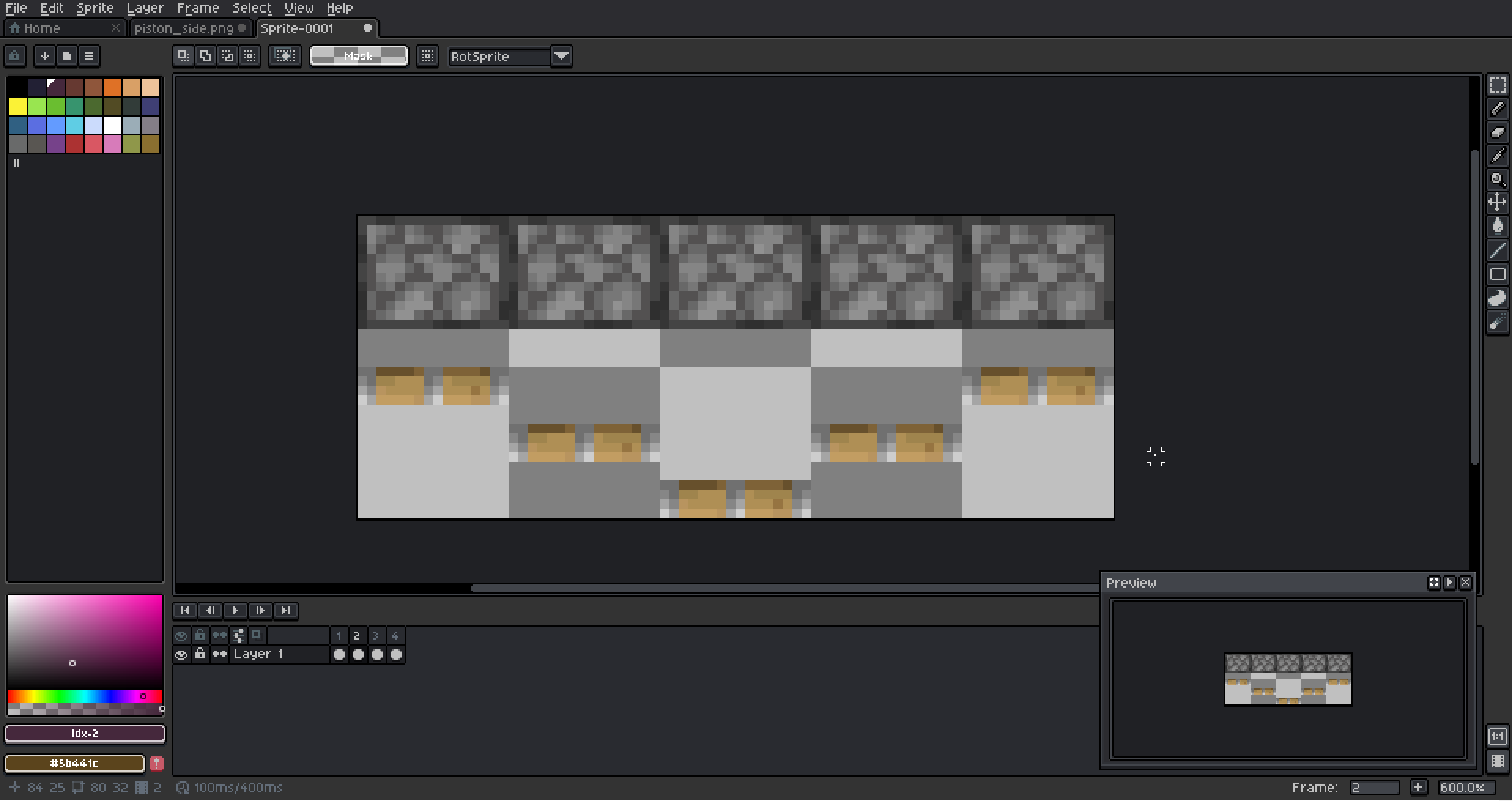Click the Idx-2 foreground color box
Image resolution: width=1512 pixels, height=801 pixels.
[85, 733]
